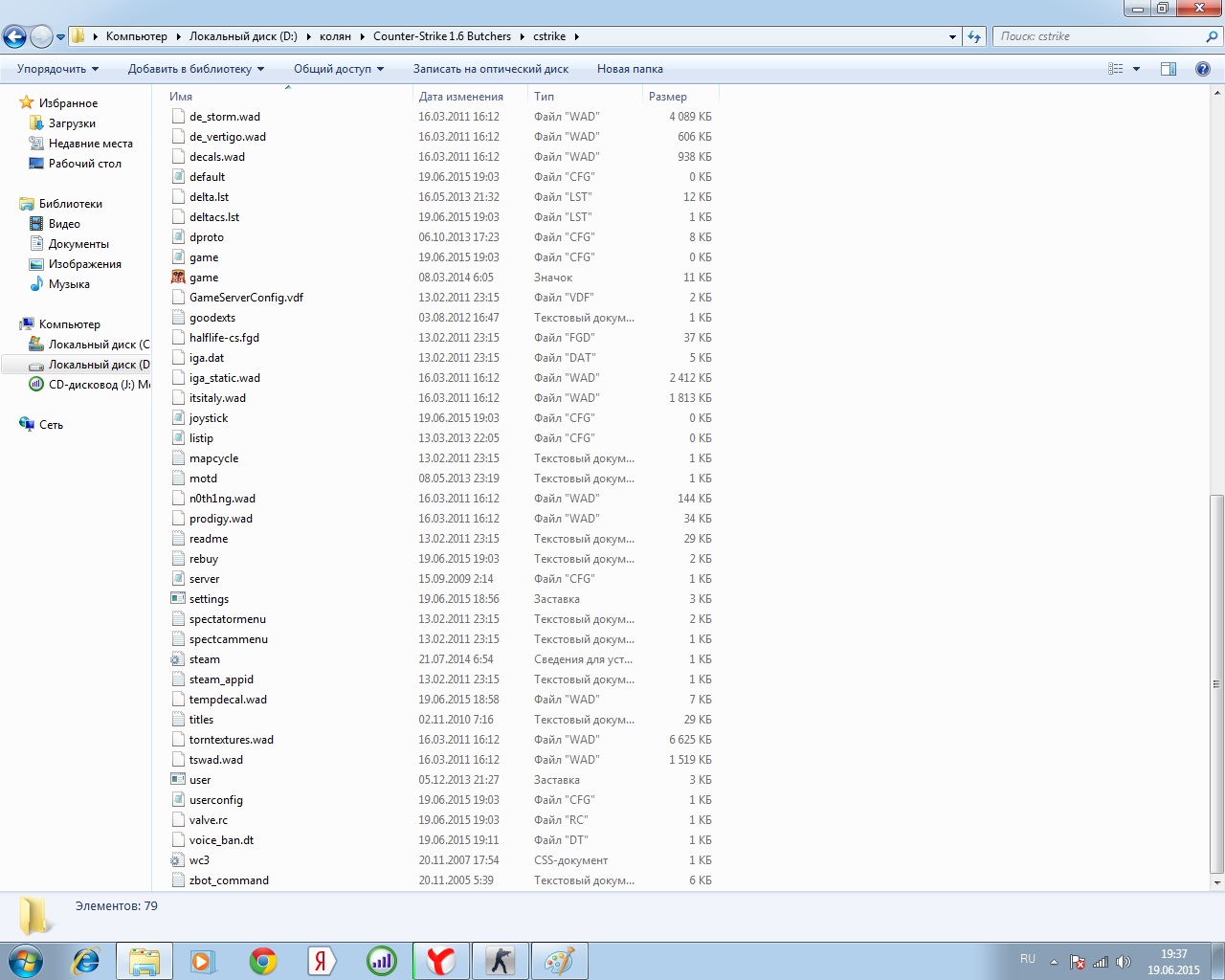The width and height of the screenshot is (1225, 980).
Task: Open the 'Музыка' library
Action: [x=69, y=284]
